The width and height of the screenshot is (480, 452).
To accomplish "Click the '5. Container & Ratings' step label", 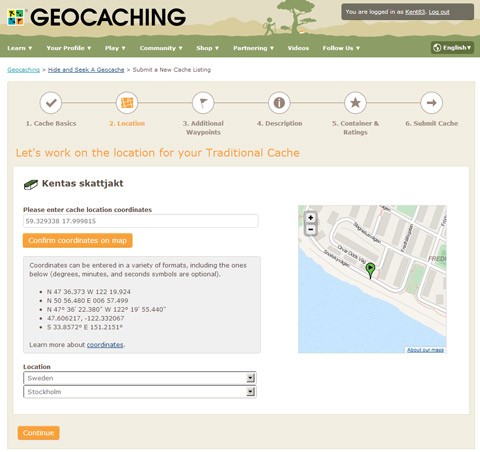I will [355, 128].
